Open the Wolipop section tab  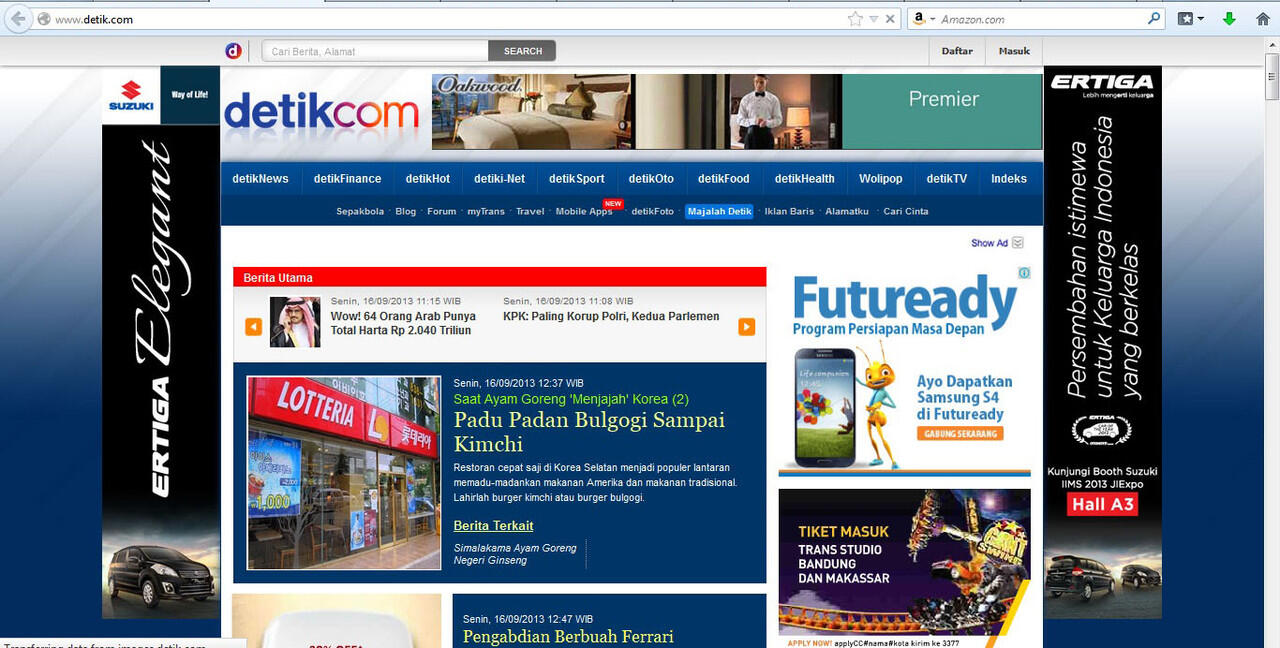coord(880,179)
